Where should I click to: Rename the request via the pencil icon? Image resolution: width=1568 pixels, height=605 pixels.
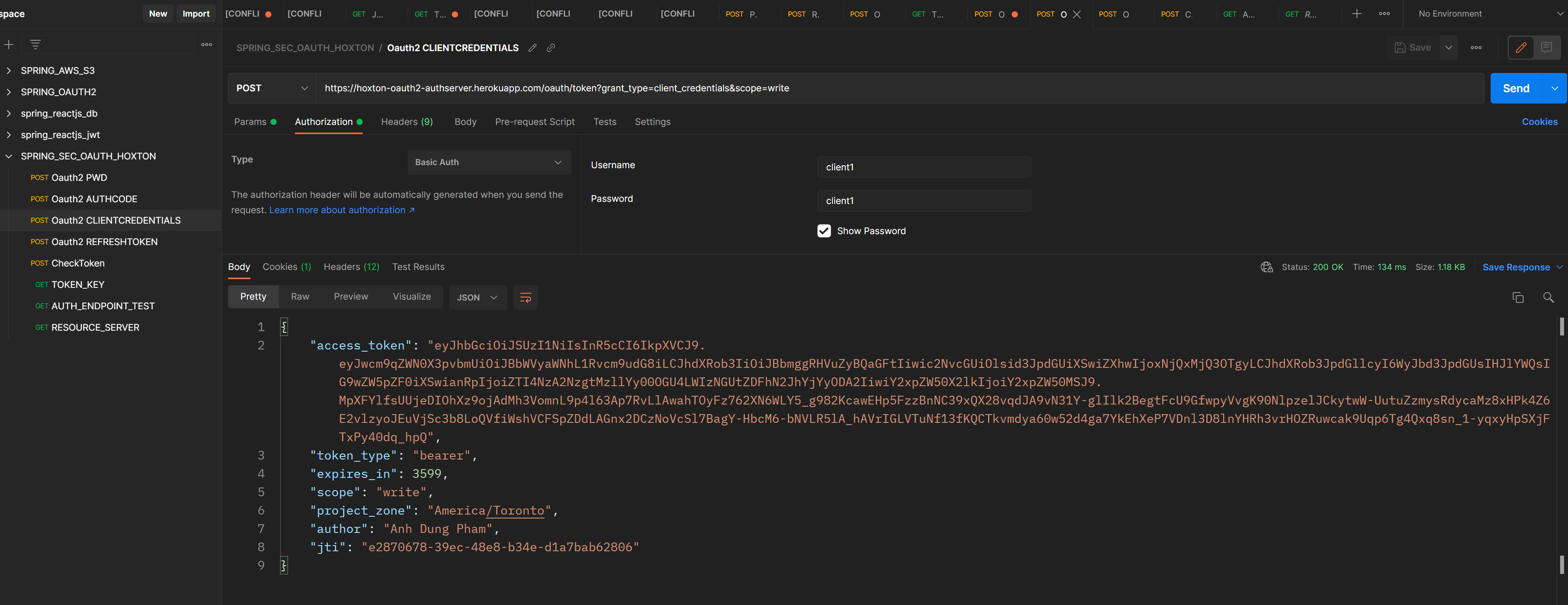(533, 48)
